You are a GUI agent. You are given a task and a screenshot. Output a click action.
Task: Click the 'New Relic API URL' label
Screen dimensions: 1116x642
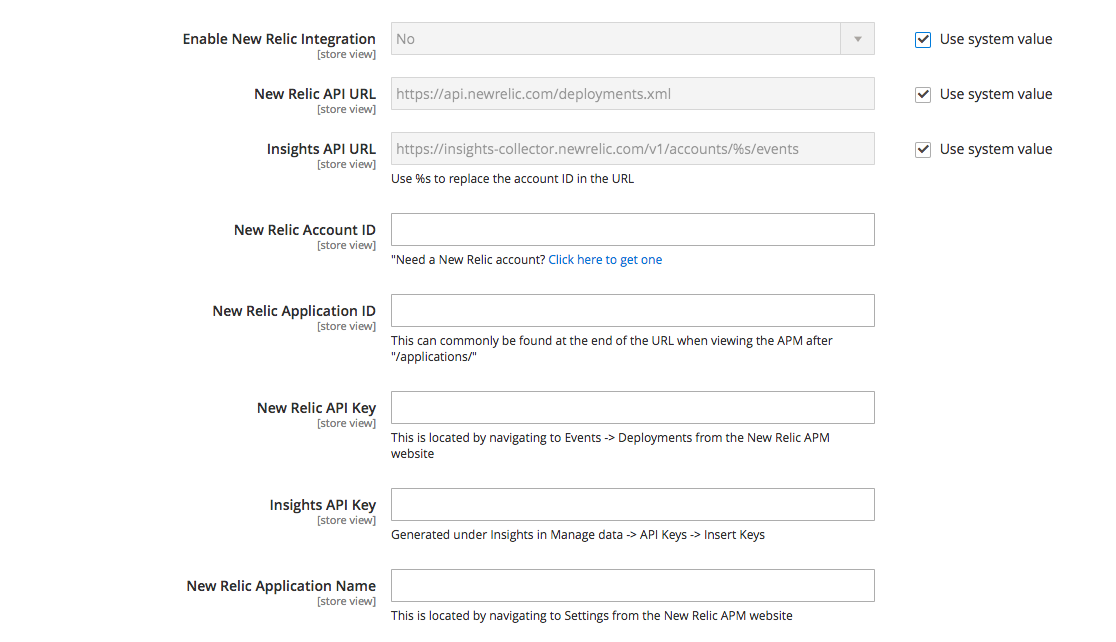(315, 94)
